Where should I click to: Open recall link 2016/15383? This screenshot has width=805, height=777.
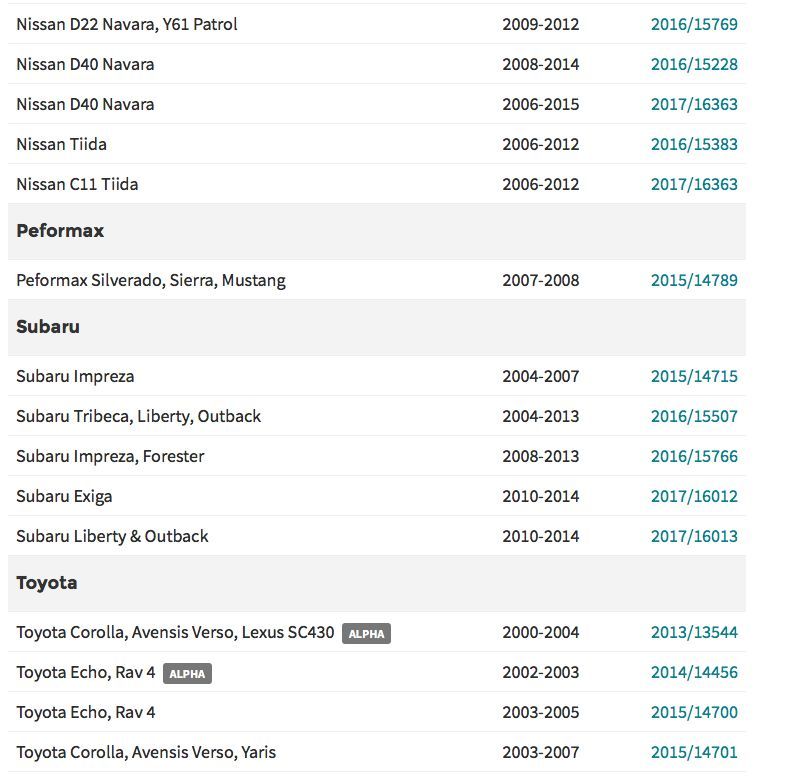(694, 144)
